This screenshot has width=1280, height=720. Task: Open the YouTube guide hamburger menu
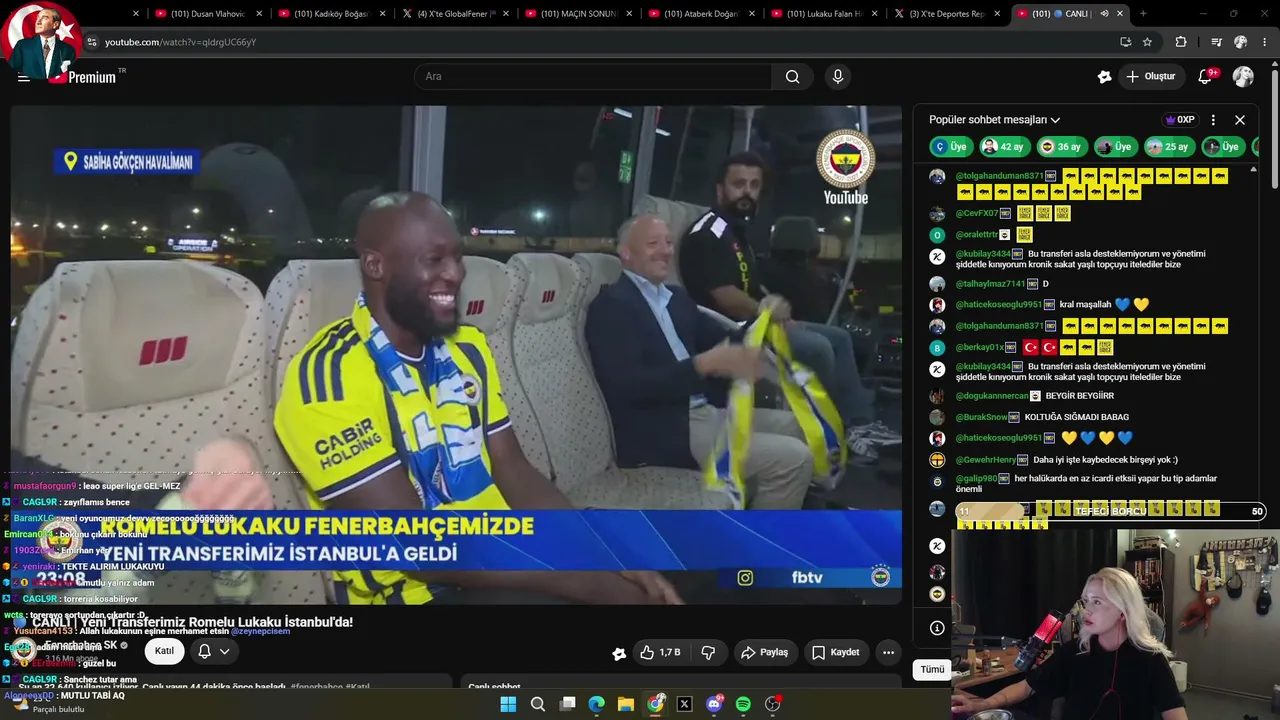[x=23, y=77]
